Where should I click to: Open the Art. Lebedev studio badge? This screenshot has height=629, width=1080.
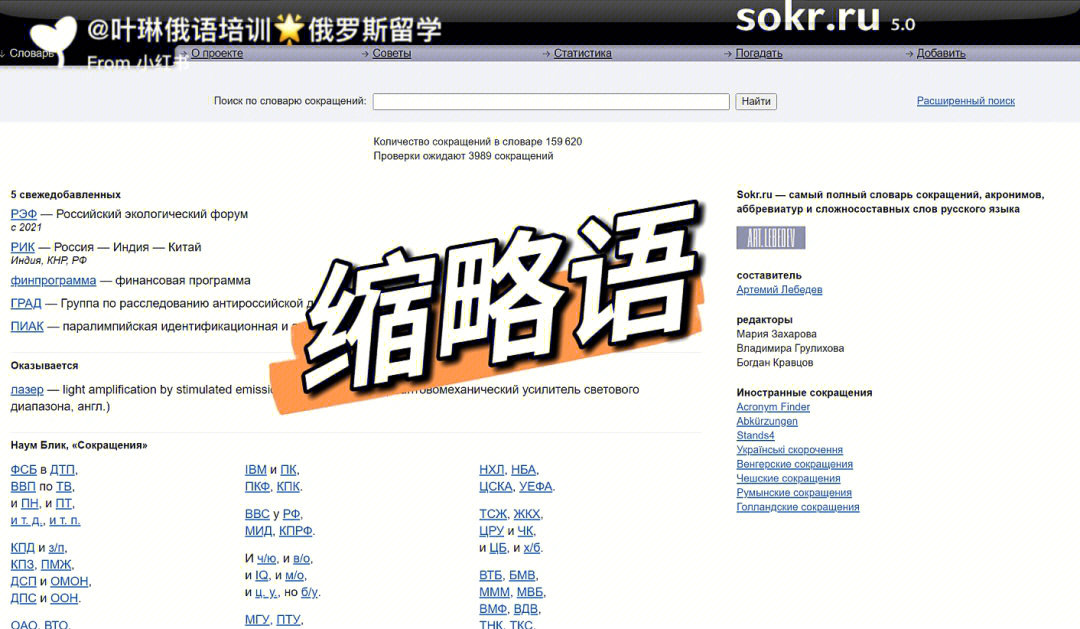coord(771,238)
